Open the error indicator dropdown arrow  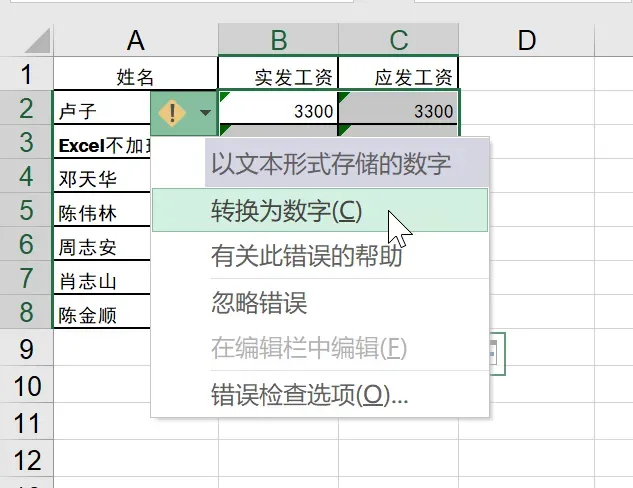tap(205, 112)
